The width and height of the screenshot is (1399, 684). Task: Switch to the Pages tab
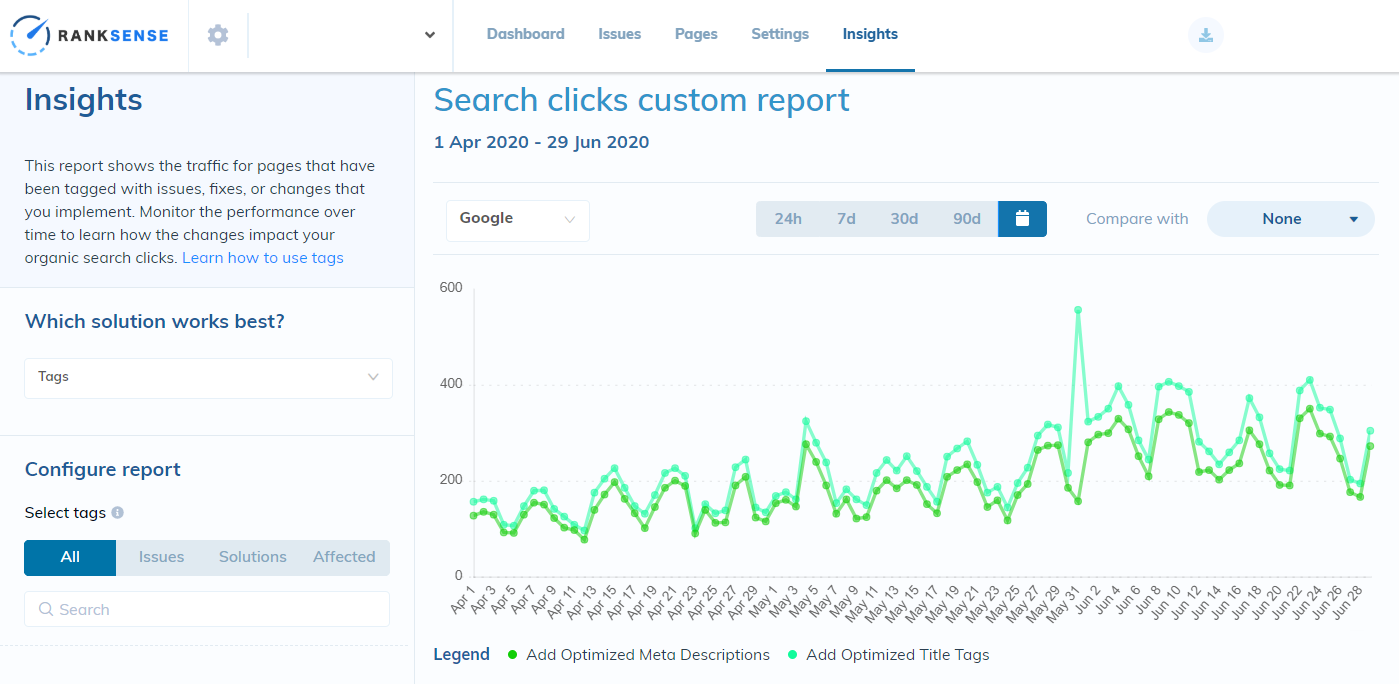point(696,33)
